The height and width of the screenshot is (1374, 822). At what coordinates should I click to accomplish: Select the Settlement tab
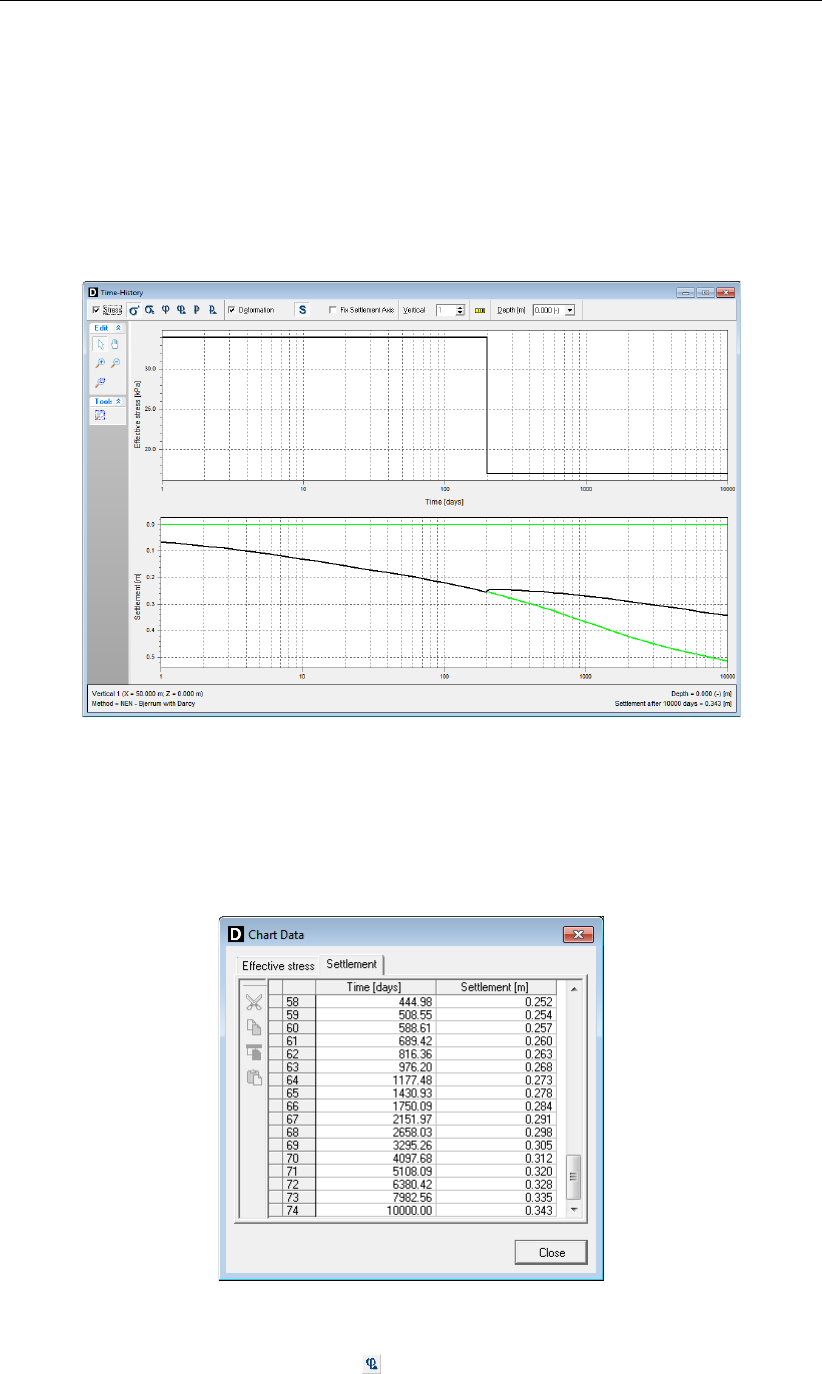(x=352, y=964)
